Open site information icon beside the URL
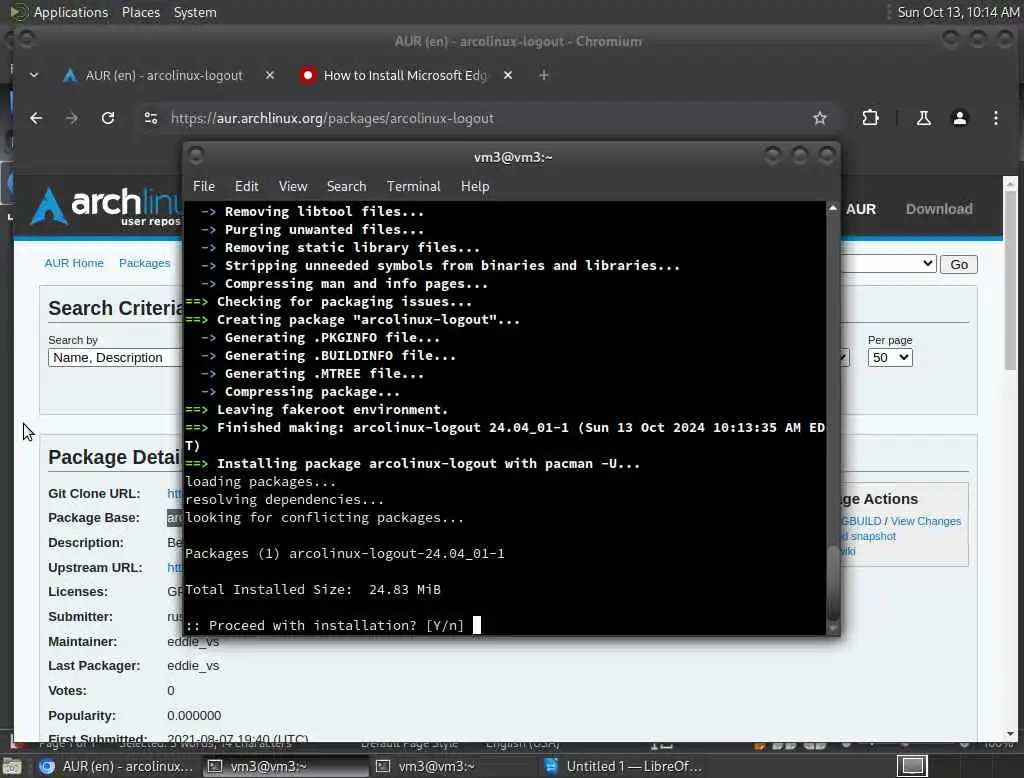The height and width of the screenshot is (778, 1024). point(151,118)
